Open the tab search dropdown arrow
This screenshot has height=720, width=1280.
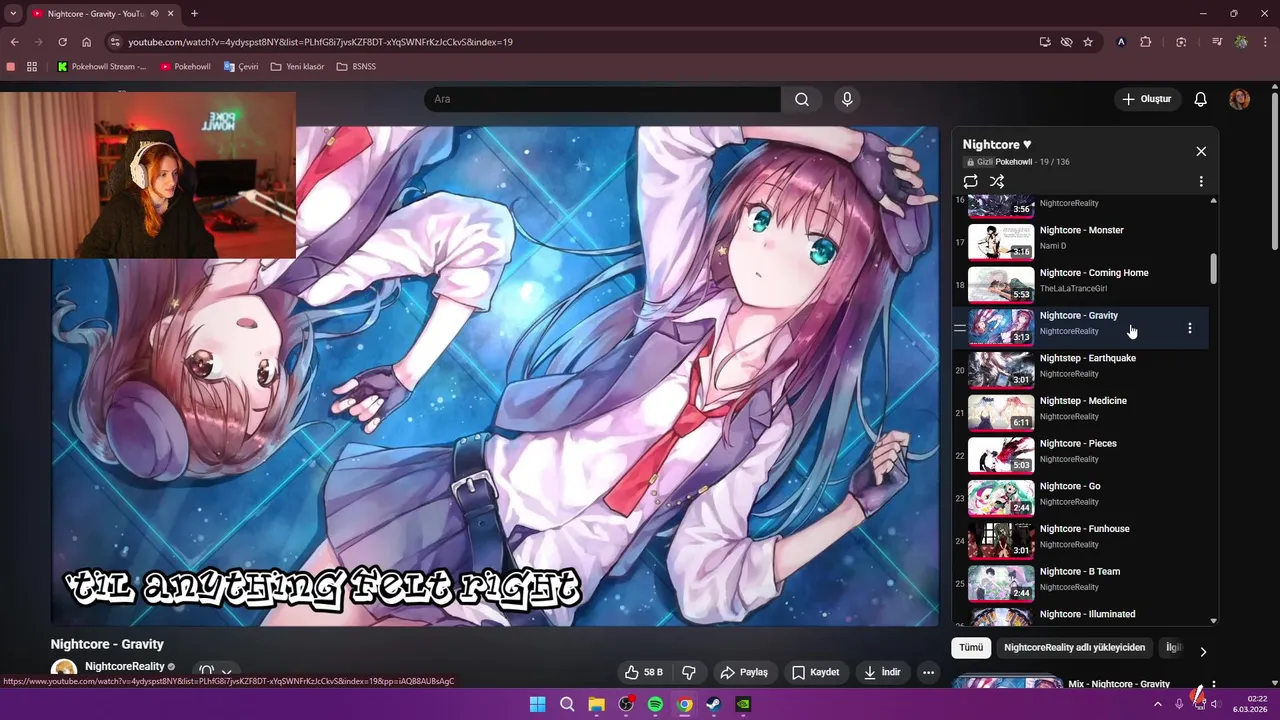pyautogui.click(x=13, y=14)
